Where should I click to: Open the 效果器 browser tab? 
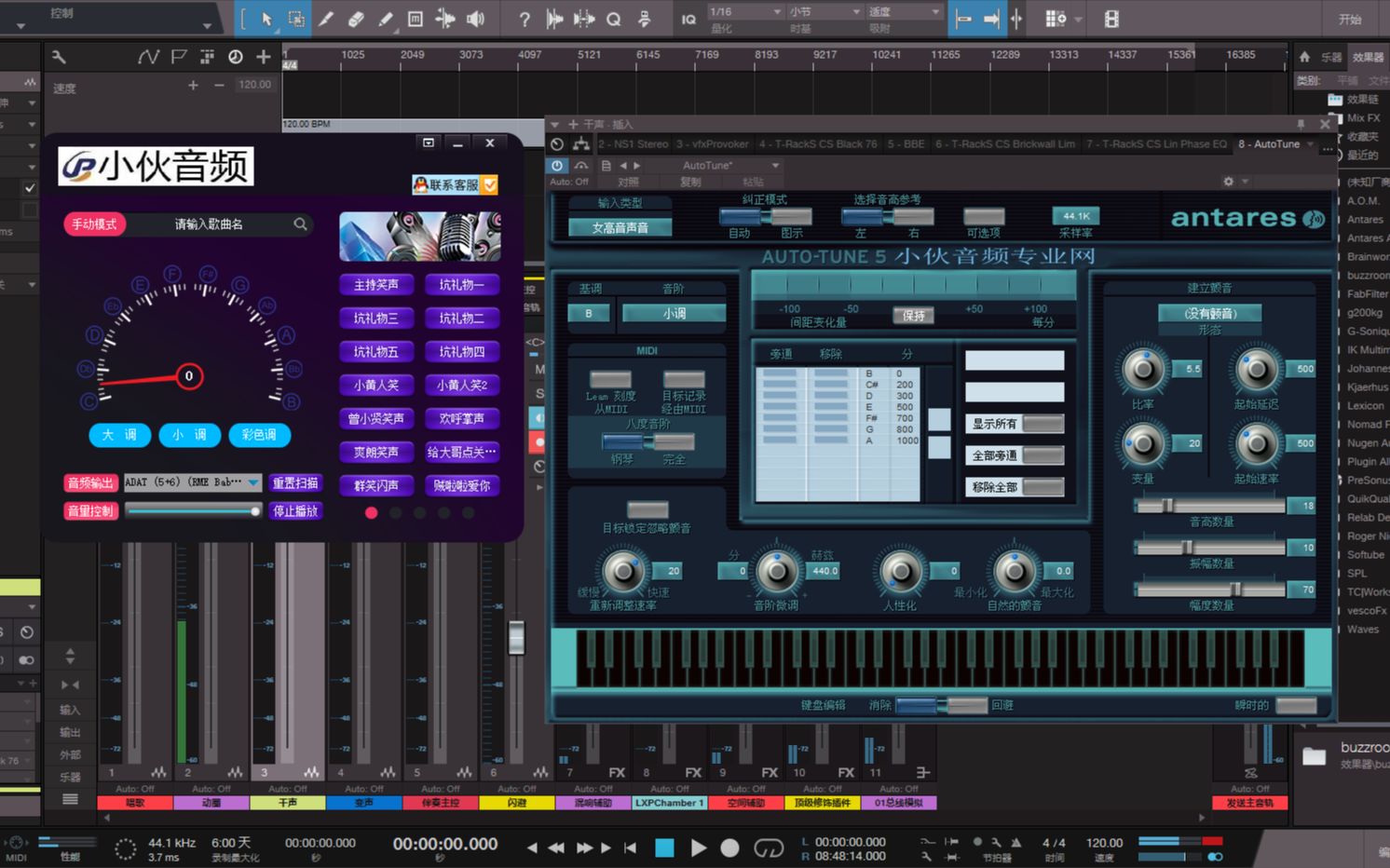tap(1368, 57)
